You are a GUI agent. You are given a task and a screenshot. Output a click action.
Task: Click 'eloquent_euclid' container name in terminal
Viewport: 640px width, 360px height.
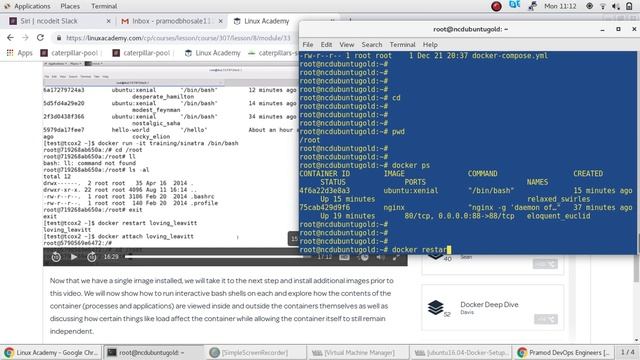point(558,216)
